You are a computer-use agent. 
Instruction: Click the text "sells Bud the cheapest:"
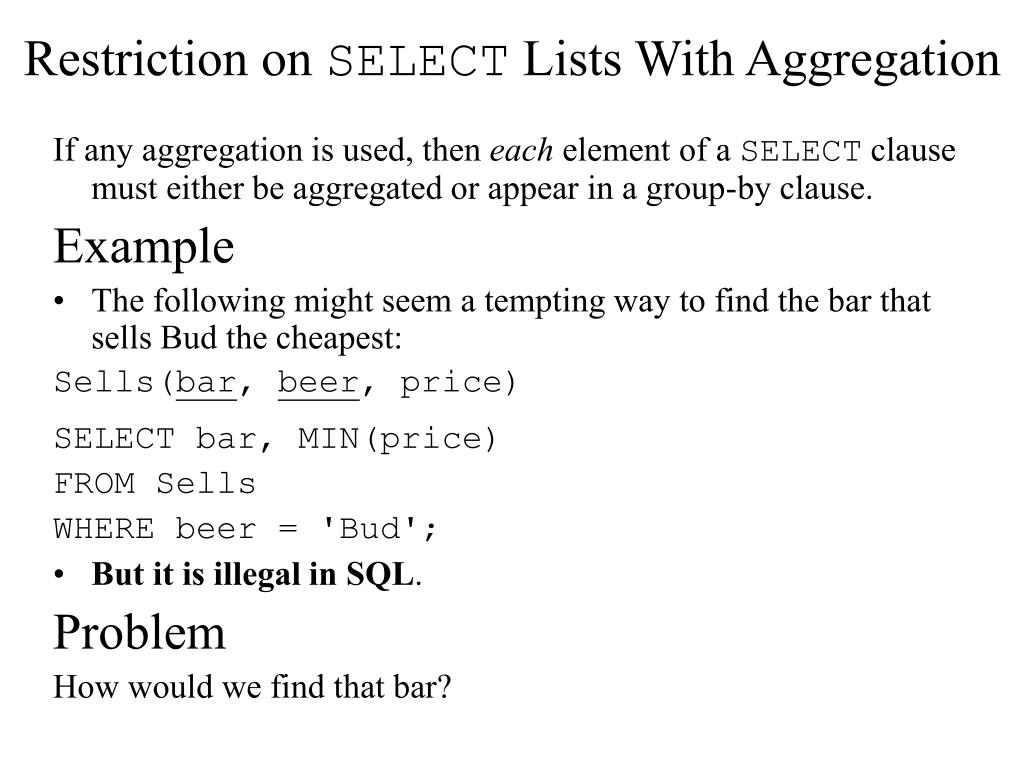pyautogui.click(x=246, y=338)
